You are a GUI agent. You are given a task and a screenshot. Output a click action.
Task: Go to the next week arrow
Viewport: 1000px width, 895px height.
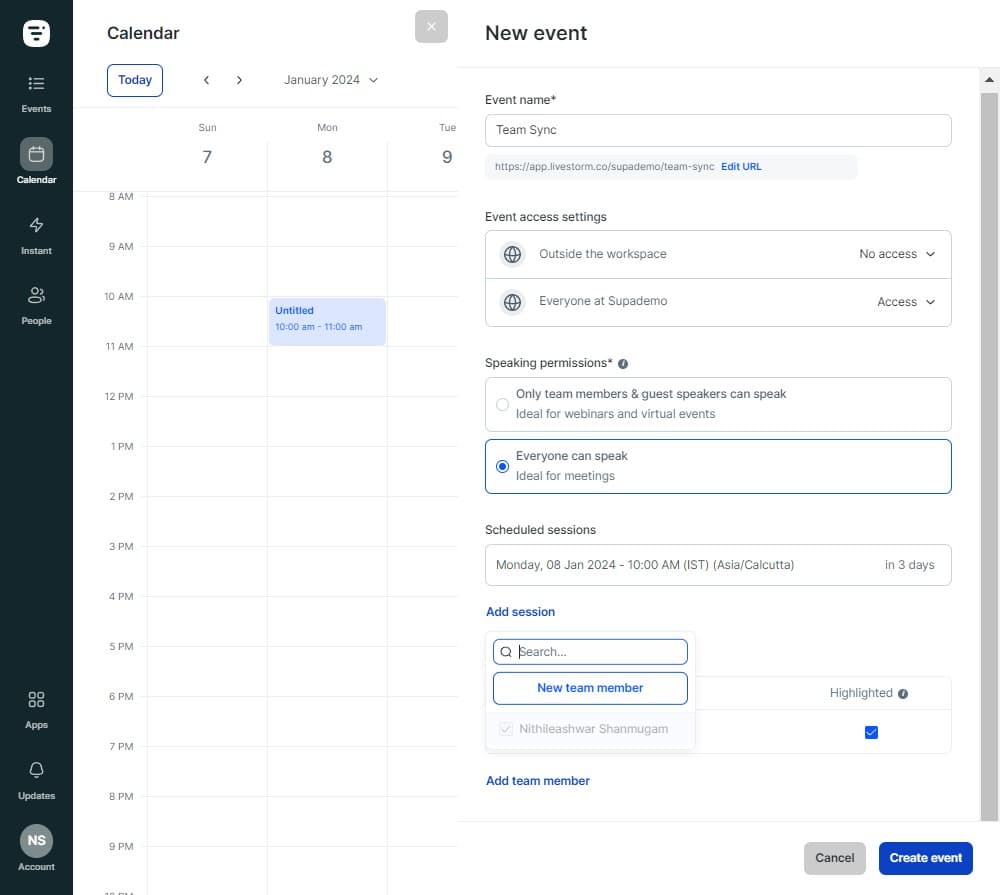(239, 80)
